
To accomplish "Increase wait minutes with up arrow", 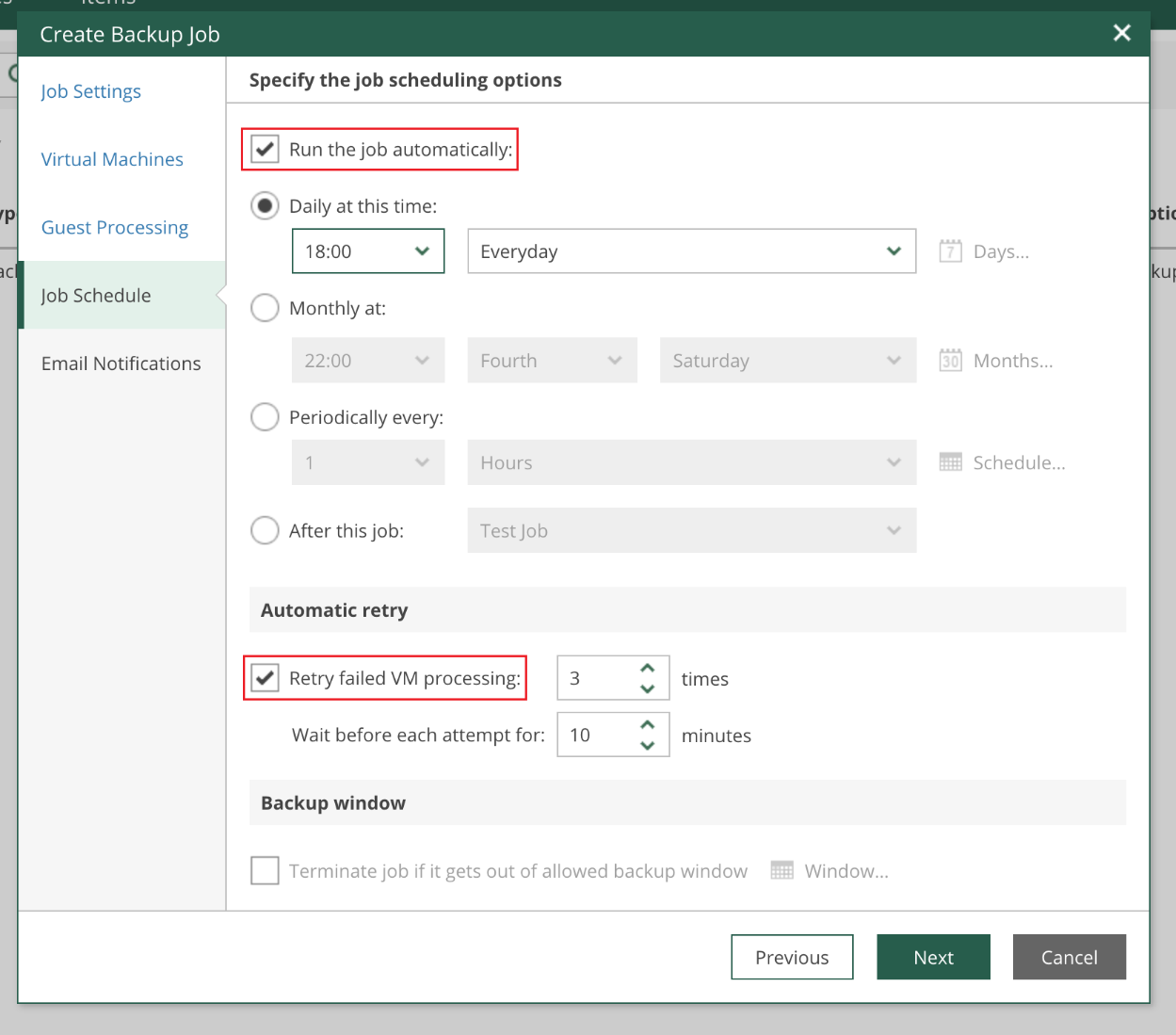I will click(x=647, y=725).
